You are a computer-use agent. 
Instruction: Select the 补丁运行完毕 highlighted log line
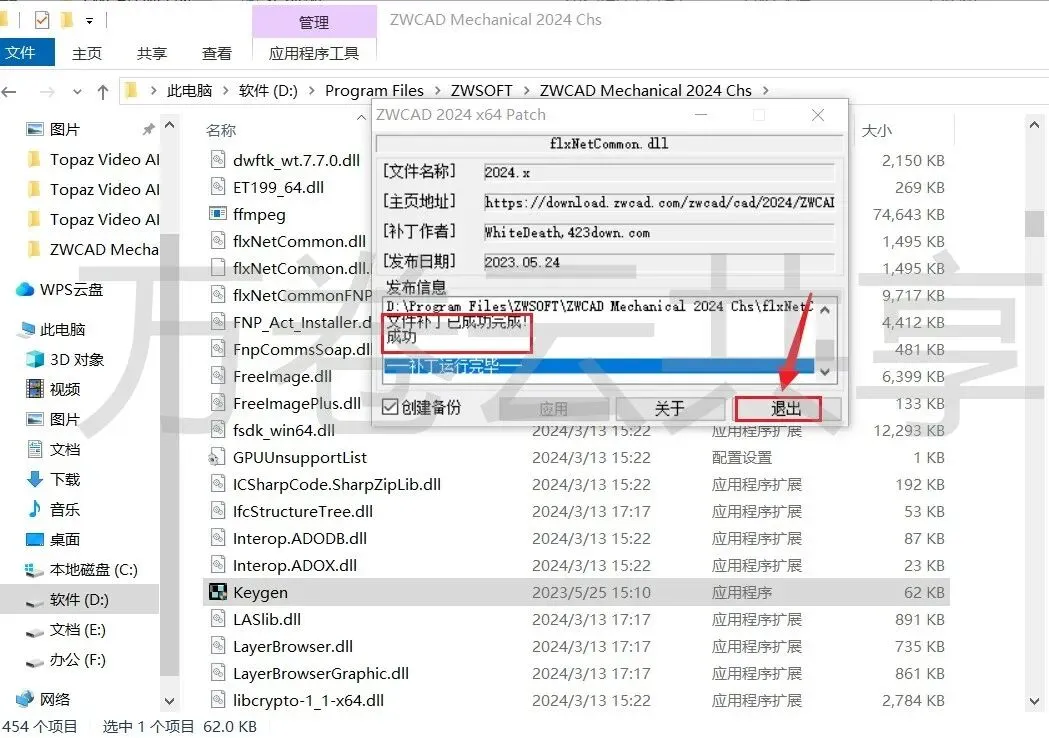(599, 366)
